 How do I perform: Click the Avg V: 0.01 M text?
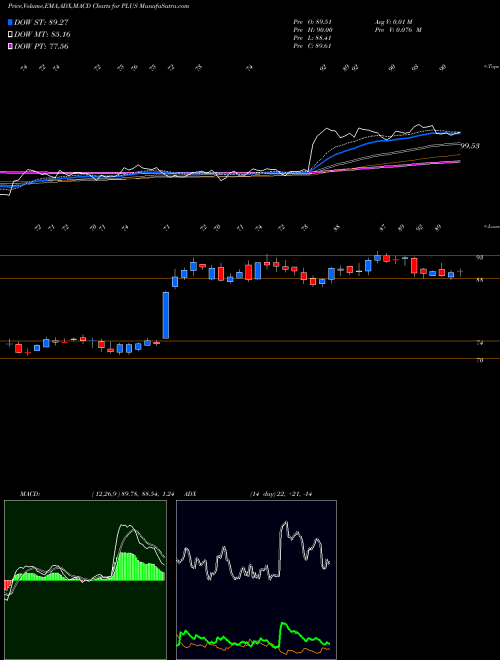[x=395, y=22]
